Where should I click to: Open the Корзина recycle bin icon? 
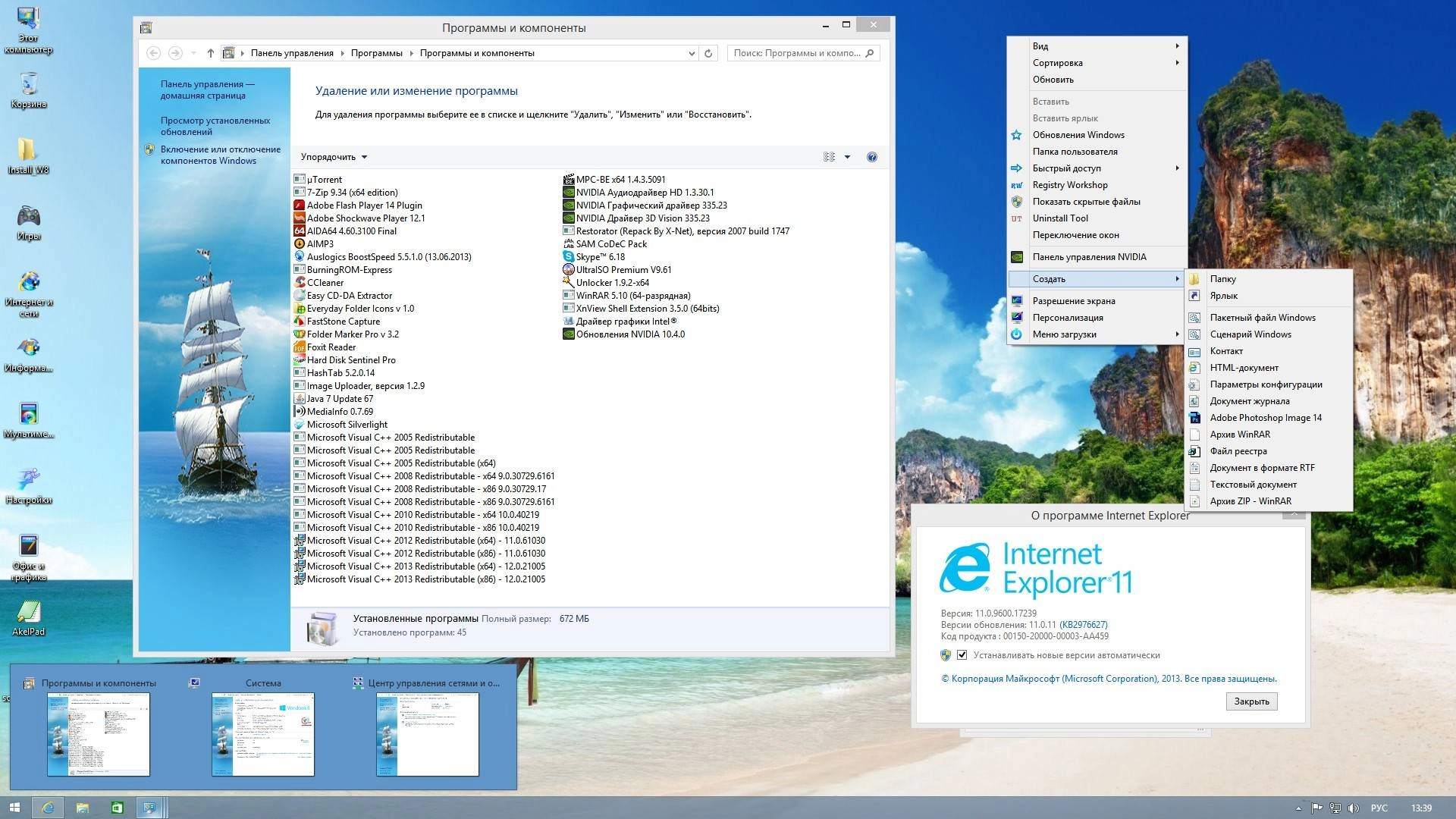pos(28,90)
